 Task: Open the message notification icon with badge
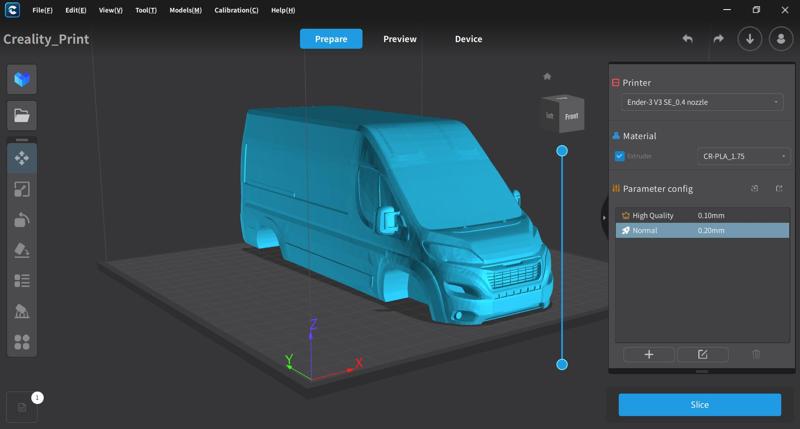[22, 407]
